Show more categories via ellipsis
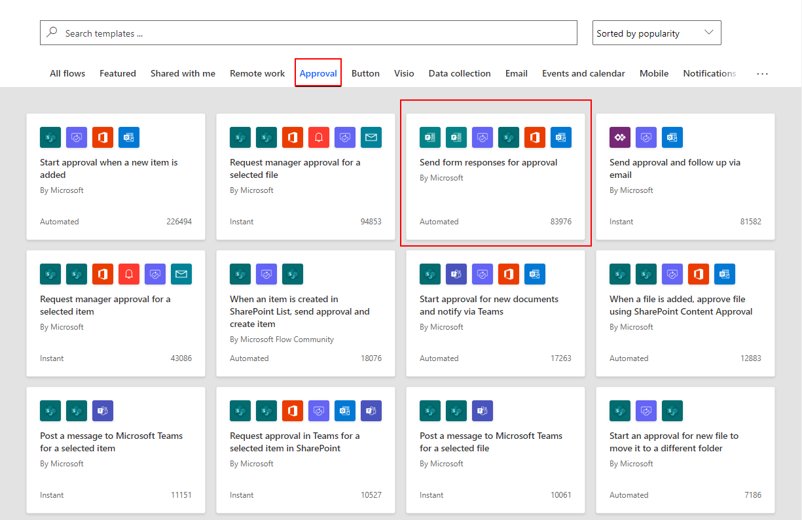802x520 pixels. coord(762,74)
